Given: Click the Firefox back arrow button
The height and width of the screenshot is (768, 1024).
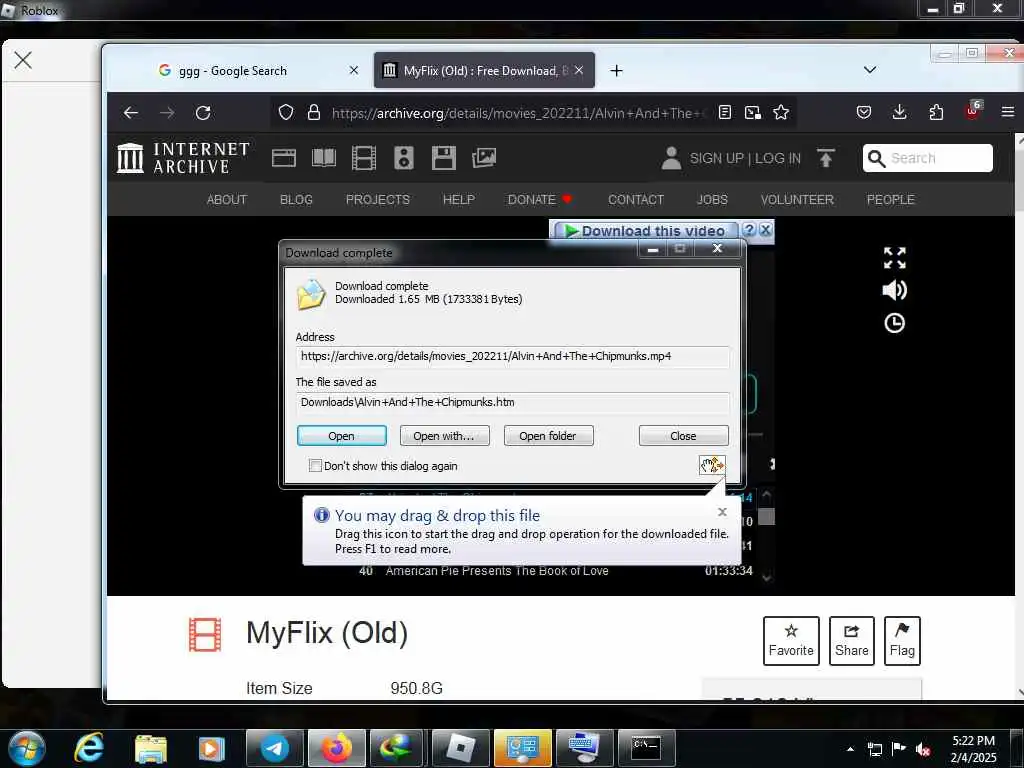Looking at the screenshot, I should tap(131, 113).
